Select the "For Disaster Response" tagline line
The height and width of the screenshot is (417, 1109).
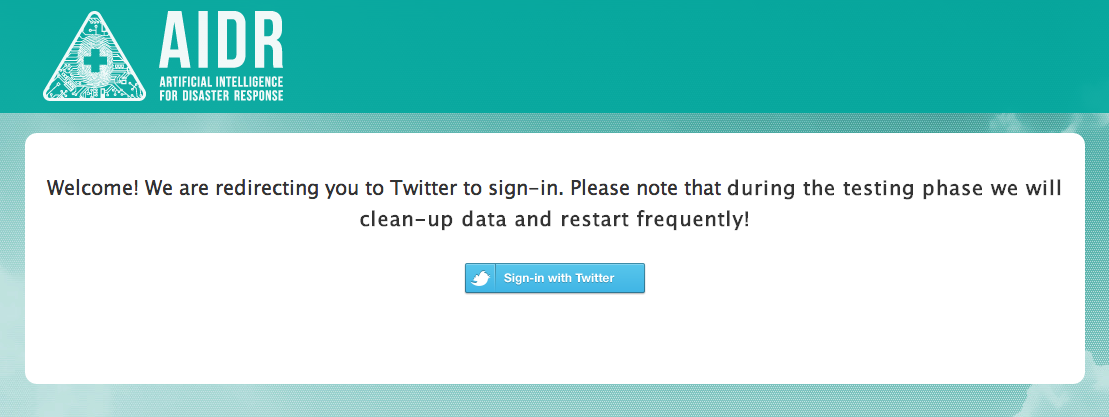tap(221, 95)
